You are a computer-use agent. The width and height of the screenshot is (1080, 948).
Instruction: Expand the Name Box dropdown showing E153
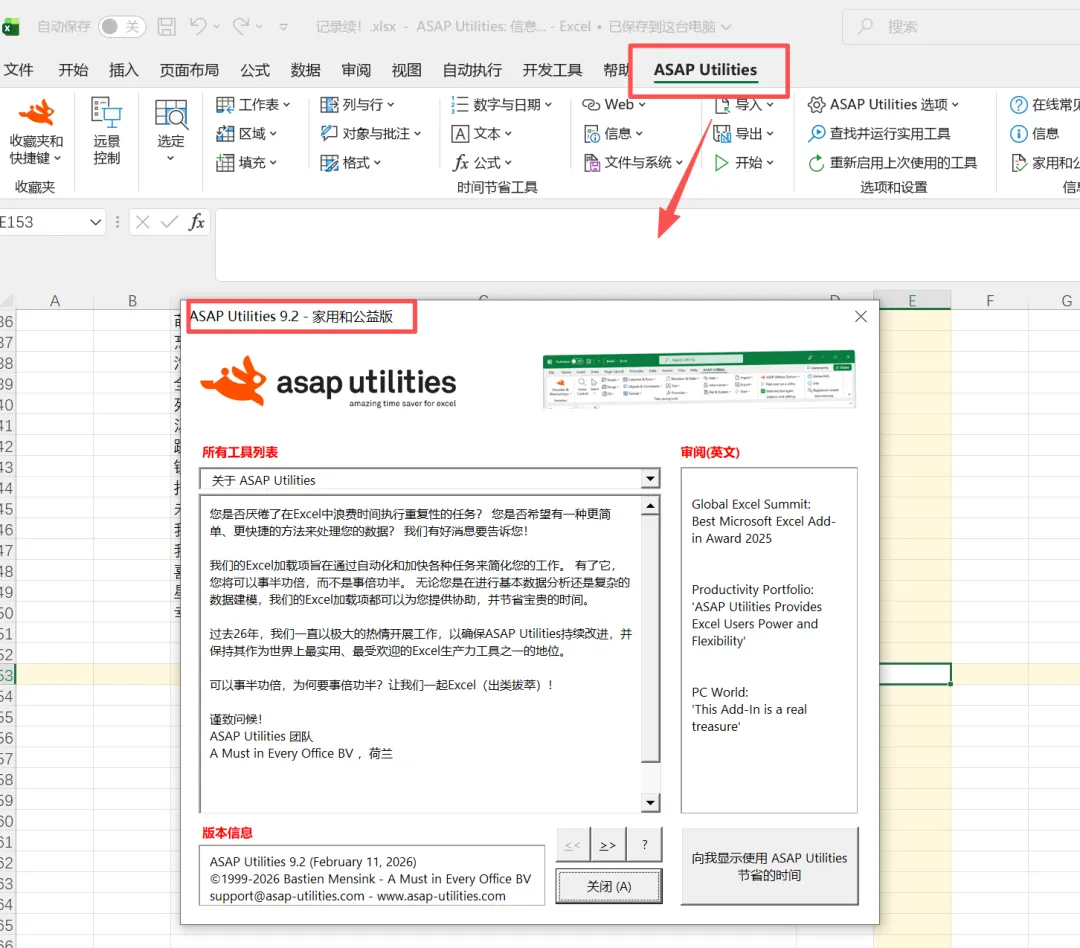coord(95,222)
